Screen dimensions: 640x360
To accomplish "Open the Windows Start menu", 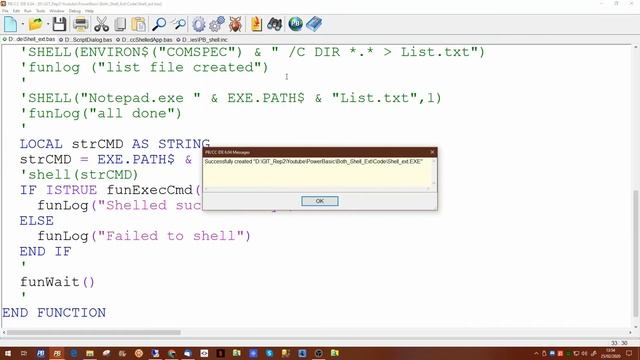I will coord(7,353).
